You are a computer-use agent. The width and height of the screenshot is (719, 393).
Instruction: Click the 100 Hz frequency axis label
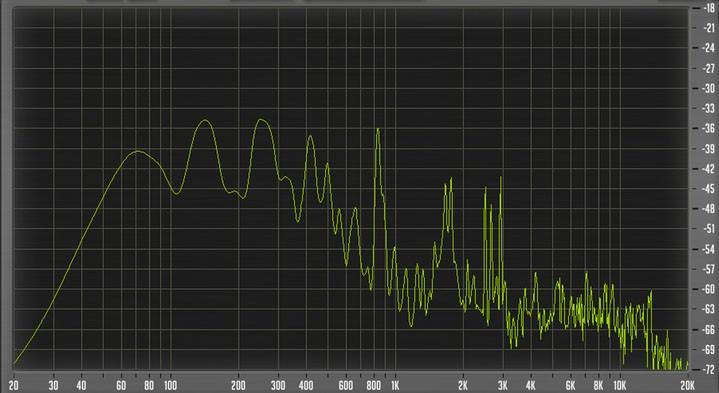pos(171,385)
